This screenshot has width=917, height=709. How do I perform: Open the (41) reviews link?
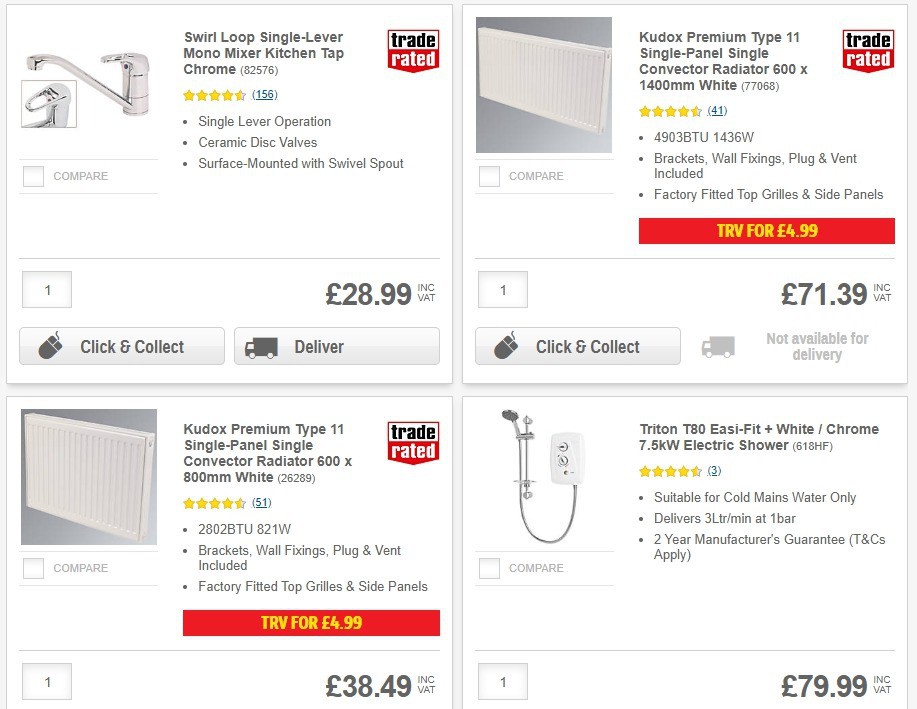tap(717, 110)
